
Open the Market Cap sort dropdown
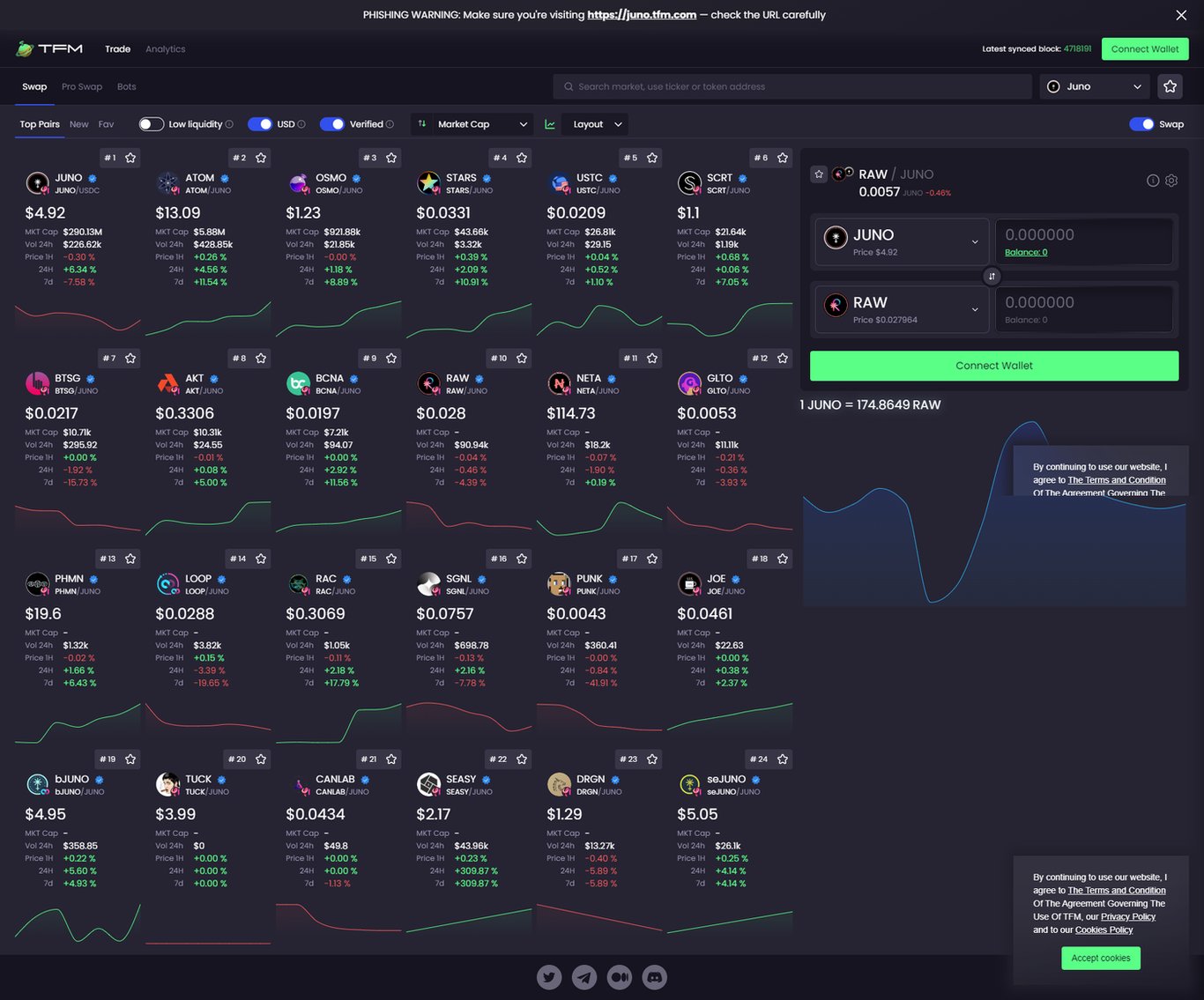coord(483,124)
